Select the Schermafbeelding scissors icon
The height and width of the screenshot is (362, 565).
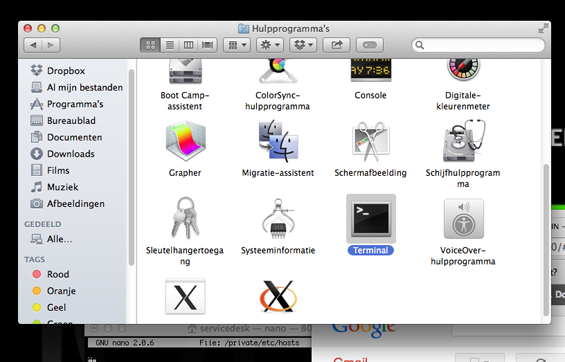(x=371, y=141)
